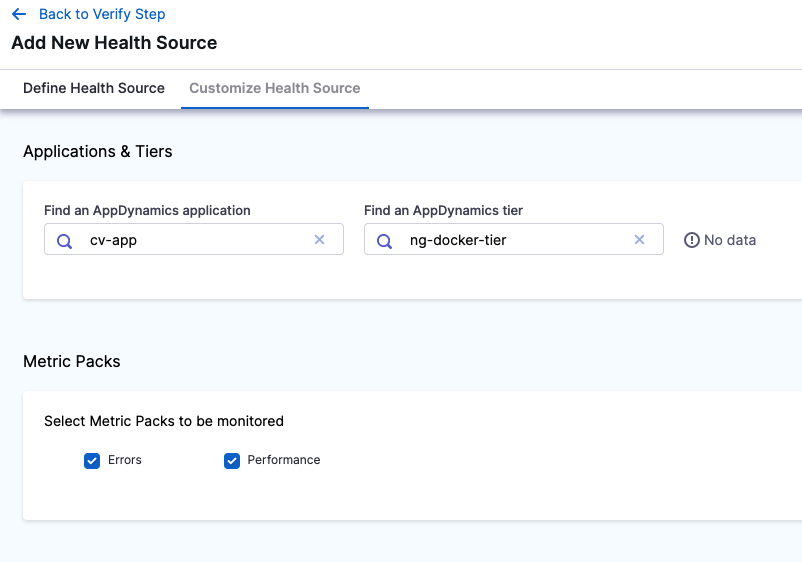Click the Metric Packs section title

[72, 362]
